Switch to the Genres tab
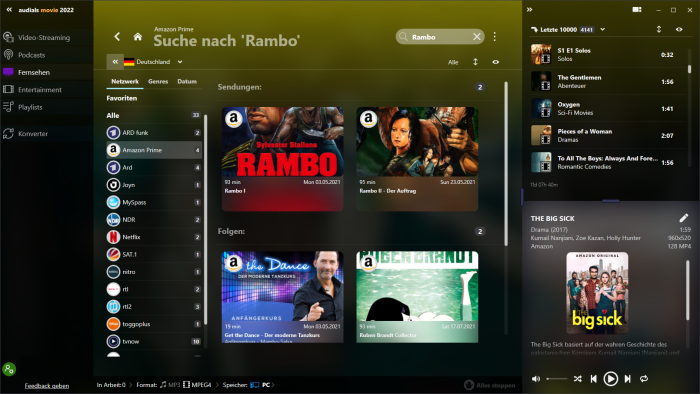 (x=158, y=81)
